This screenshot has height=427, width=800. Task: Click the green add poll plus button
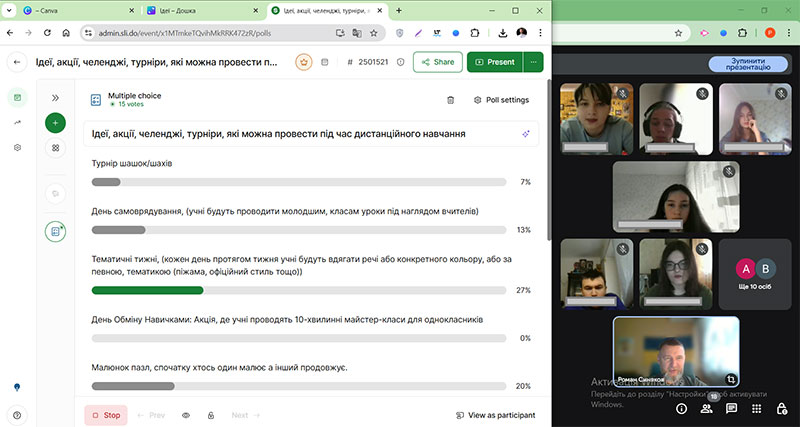point(55,123)
